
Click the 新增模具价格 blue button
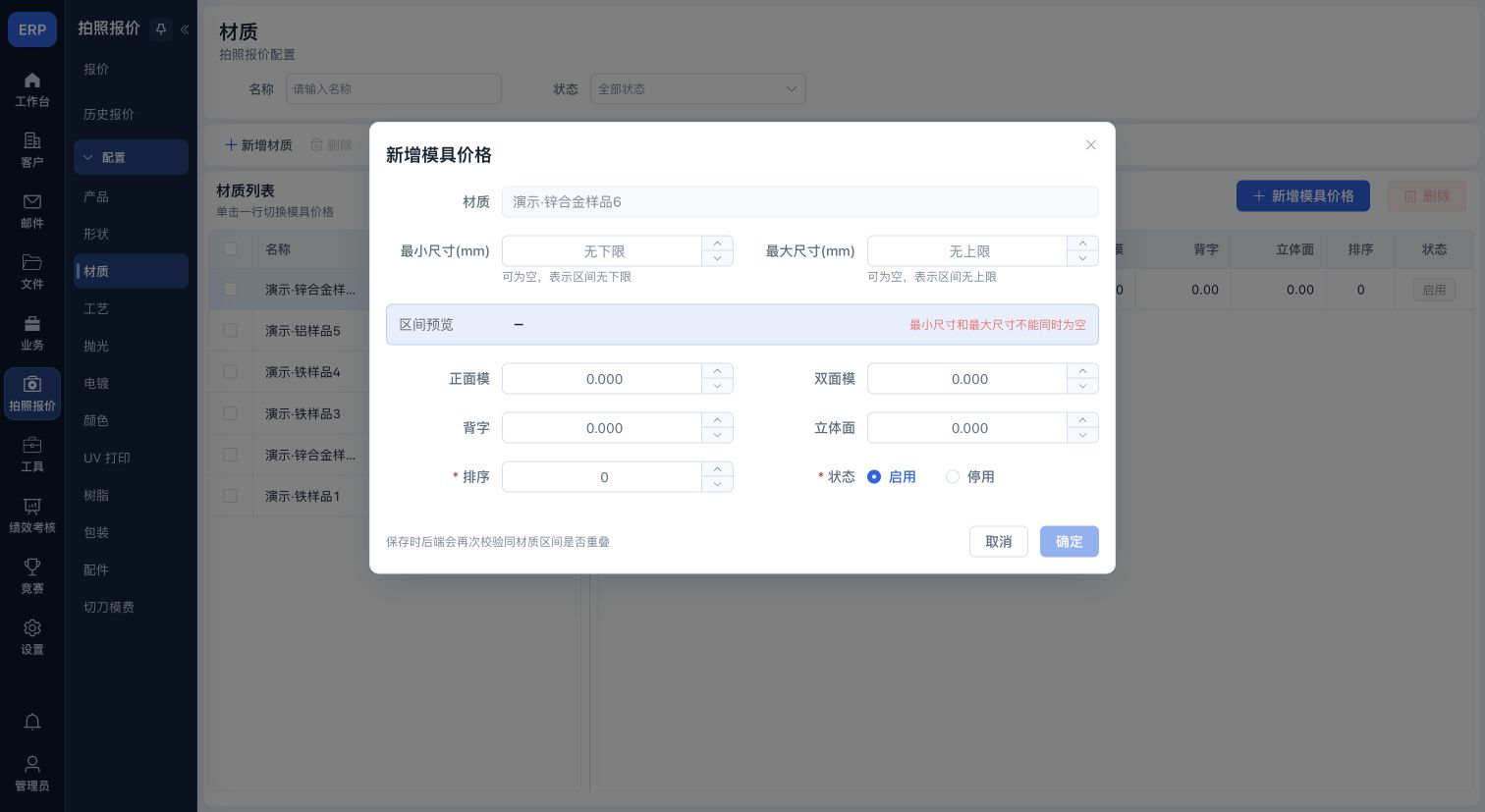pyautogui.click(x=1303, y=196)
